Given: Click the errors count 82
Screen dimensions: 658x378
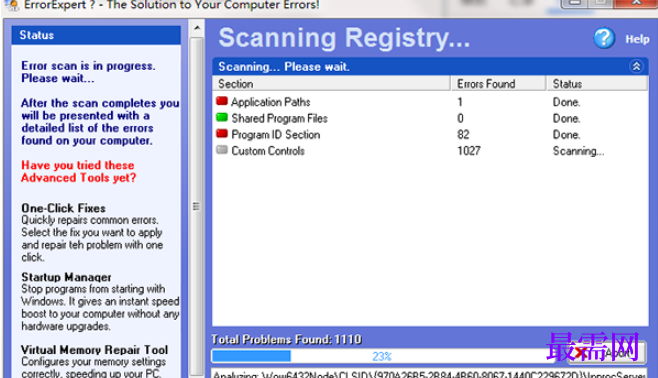Looking at the screenshot, I should [463, 135].
